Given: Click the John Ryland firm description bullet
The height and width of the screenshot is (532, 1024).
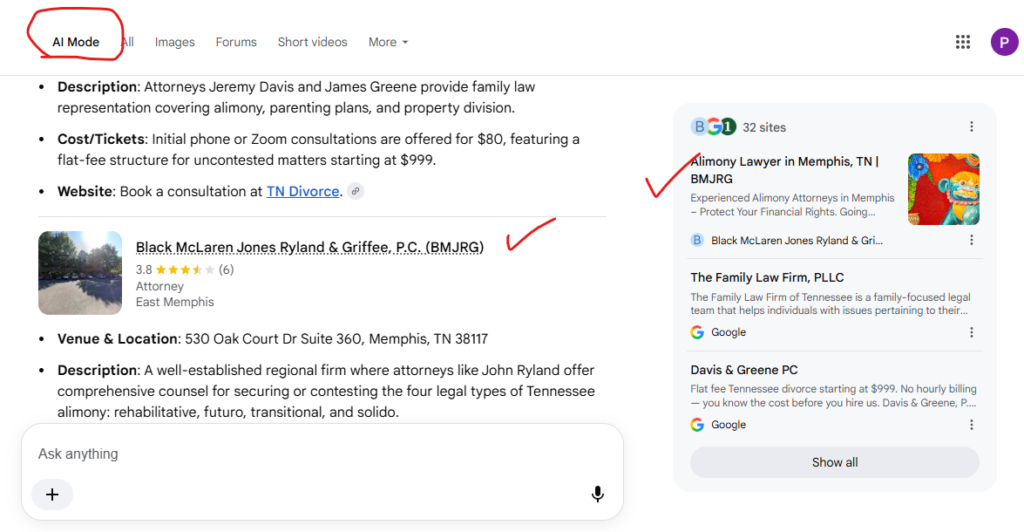Looking at the screenshot, I should coord(326,391).
